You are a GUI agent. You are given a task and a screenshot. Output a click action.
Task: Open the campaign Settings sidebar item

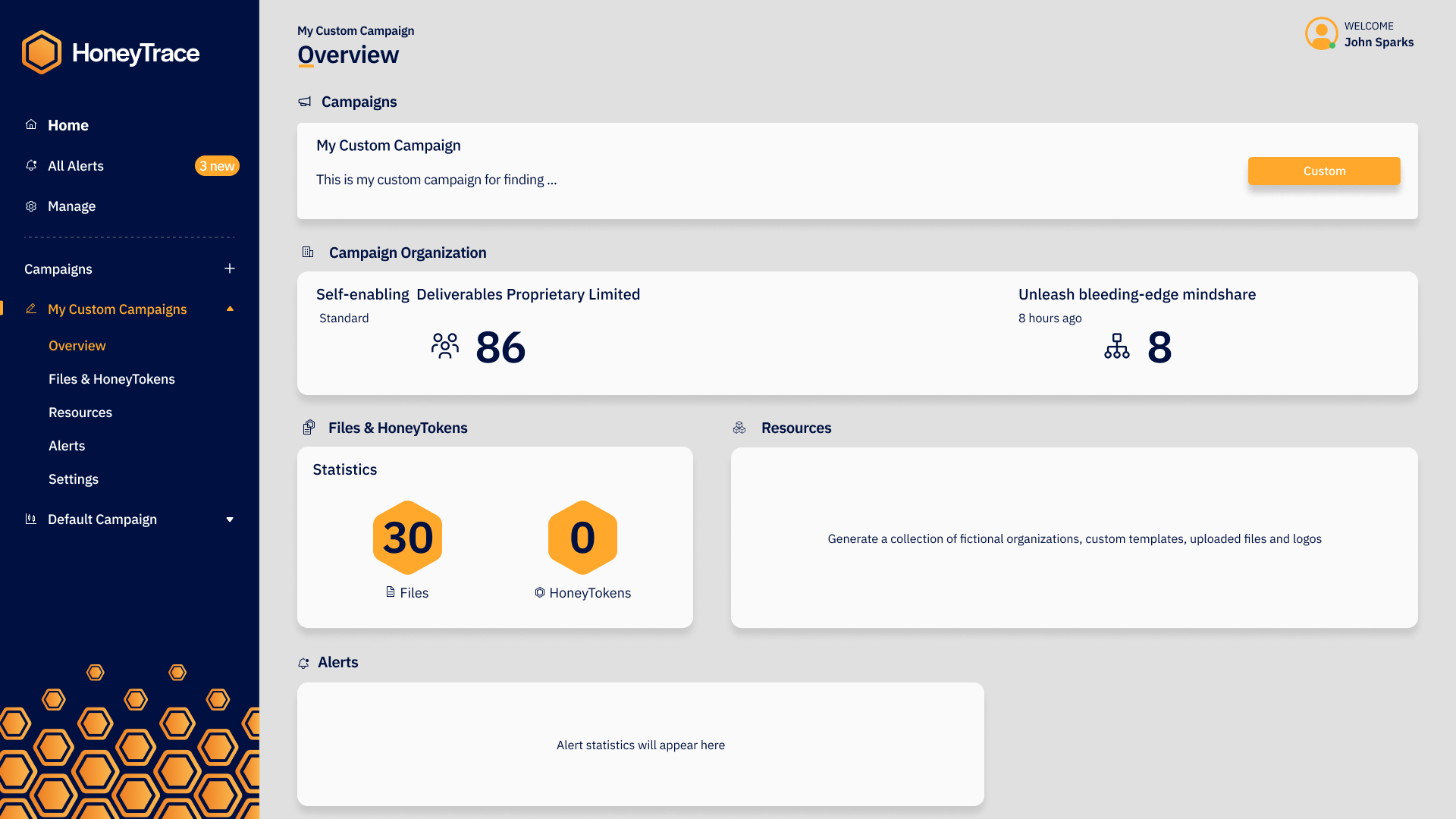(74, 479)
